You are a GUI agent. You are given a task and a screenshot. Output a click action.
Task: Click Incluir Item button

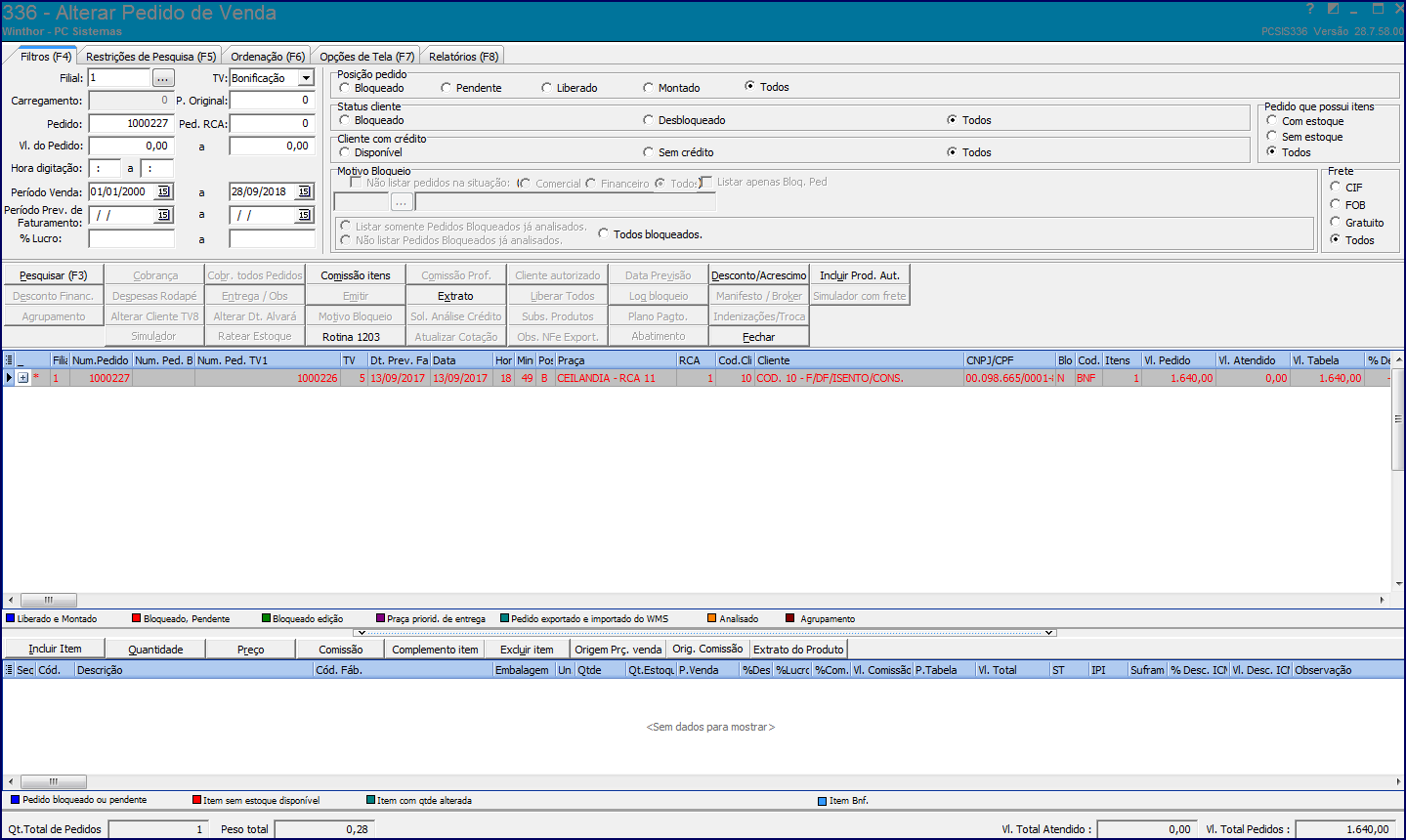click(55, 650)
